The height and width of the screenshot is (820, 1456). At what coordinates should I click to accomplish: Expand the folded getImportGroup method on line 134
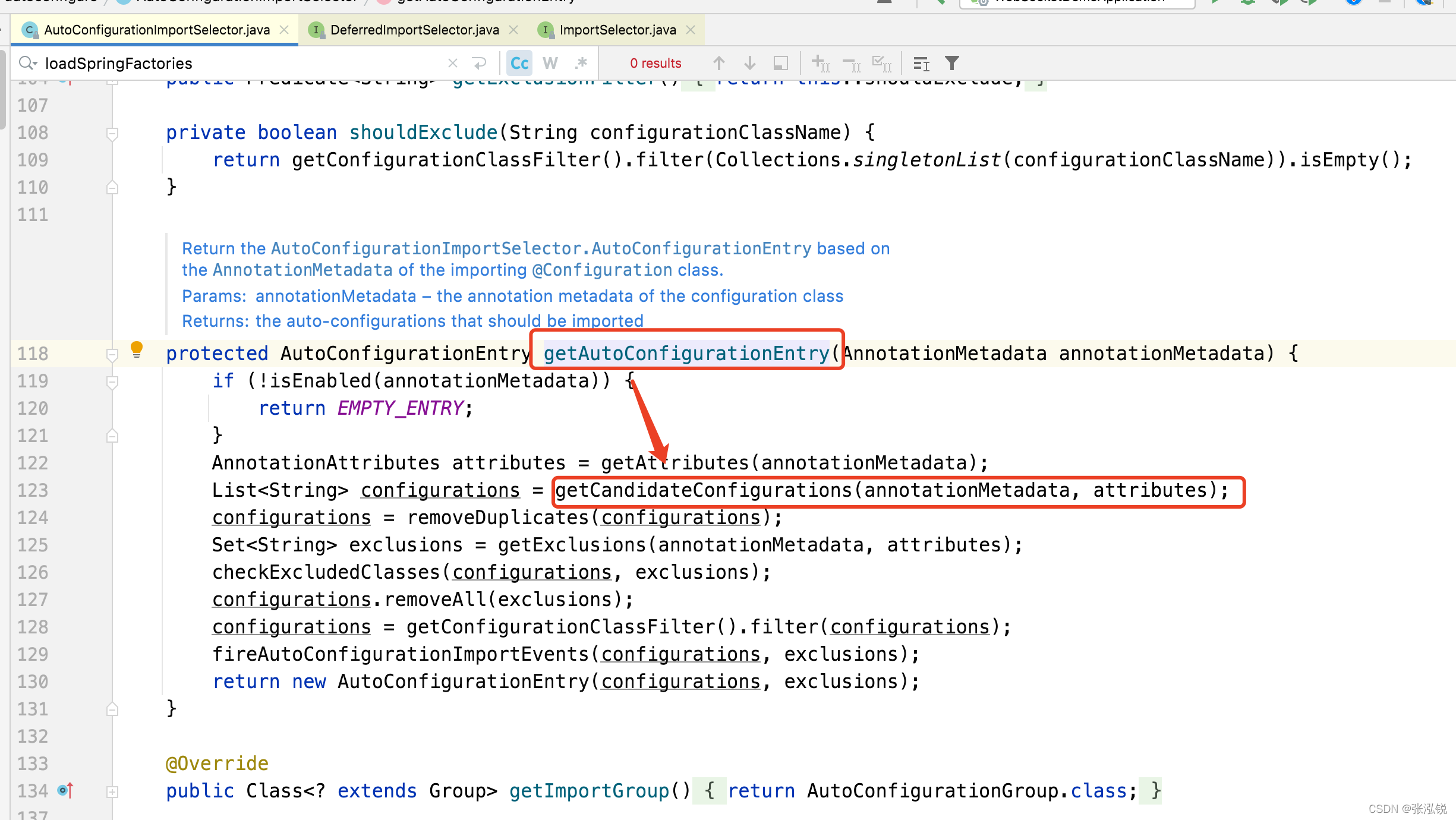point(112,791)
